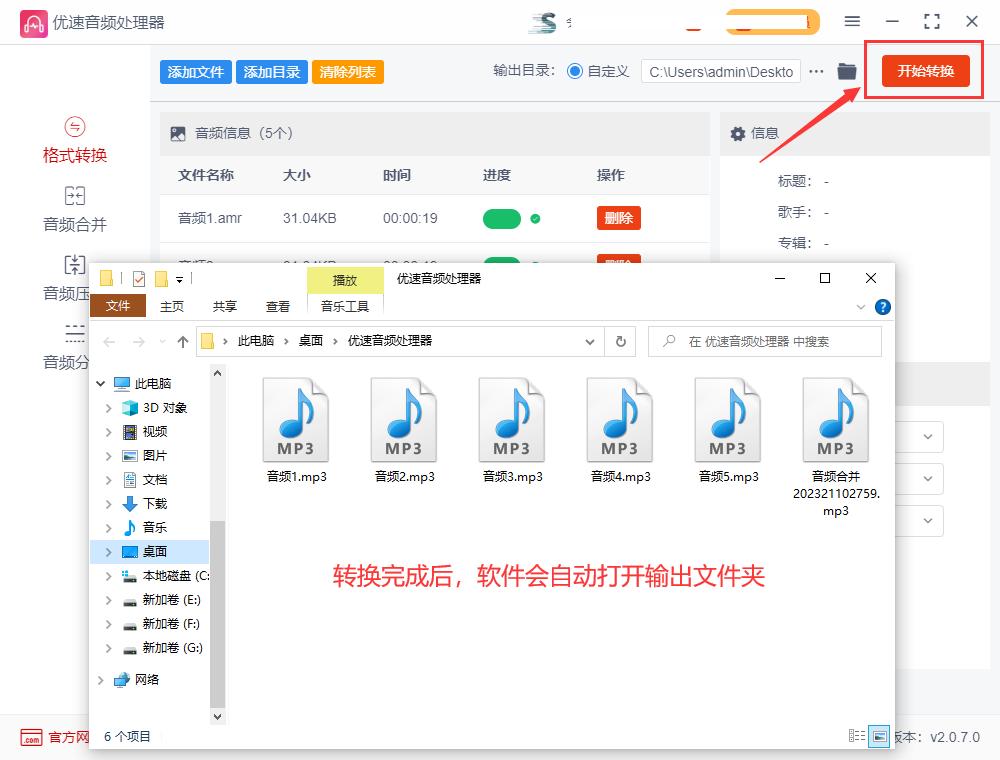This screenshot has height=760, width=1000.
Task: Open the ellipsis menu beside the output path
Action: pos(817,71)
